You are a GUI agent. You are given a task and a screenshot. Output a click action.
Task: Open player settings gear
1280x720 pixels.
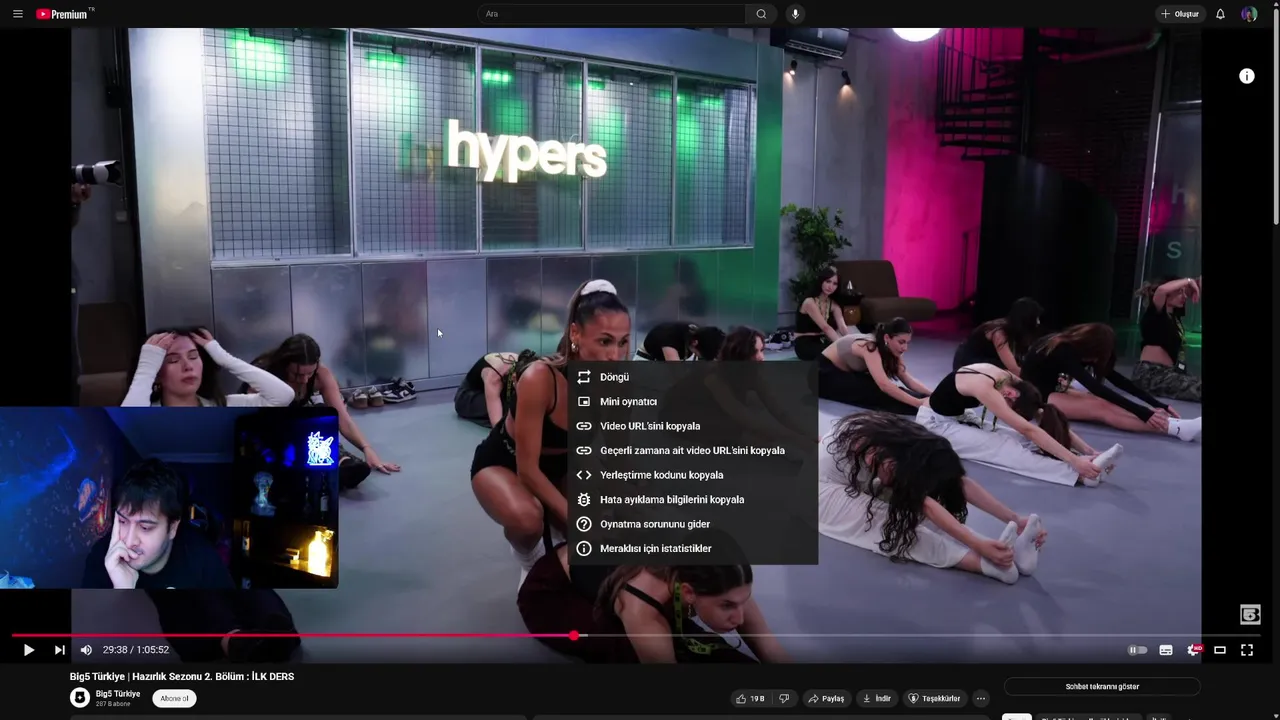click(1193, 650)
